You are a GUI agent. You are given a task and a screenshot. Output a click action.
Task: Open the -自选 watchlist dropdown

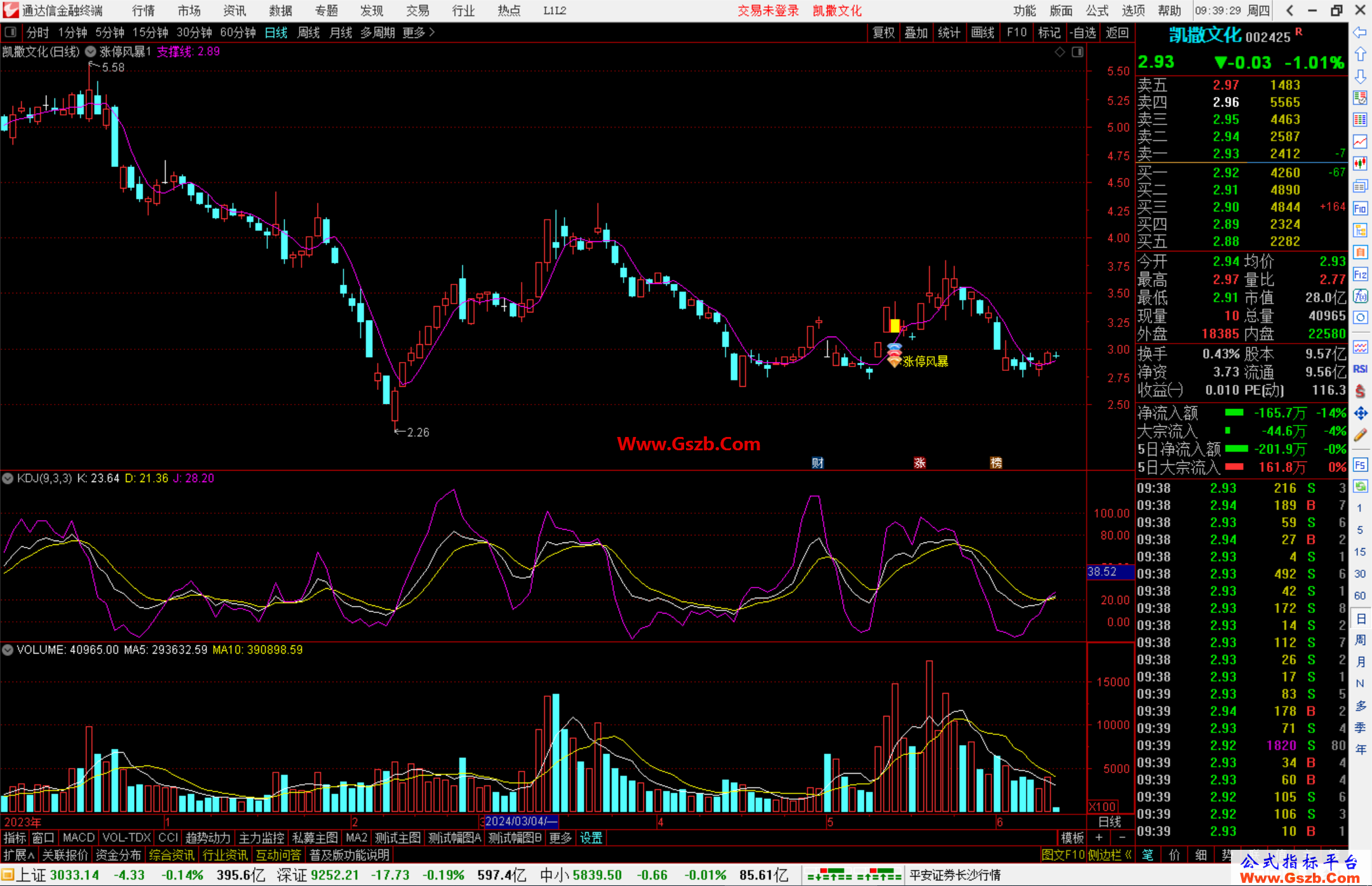(x=1082, y=32)
